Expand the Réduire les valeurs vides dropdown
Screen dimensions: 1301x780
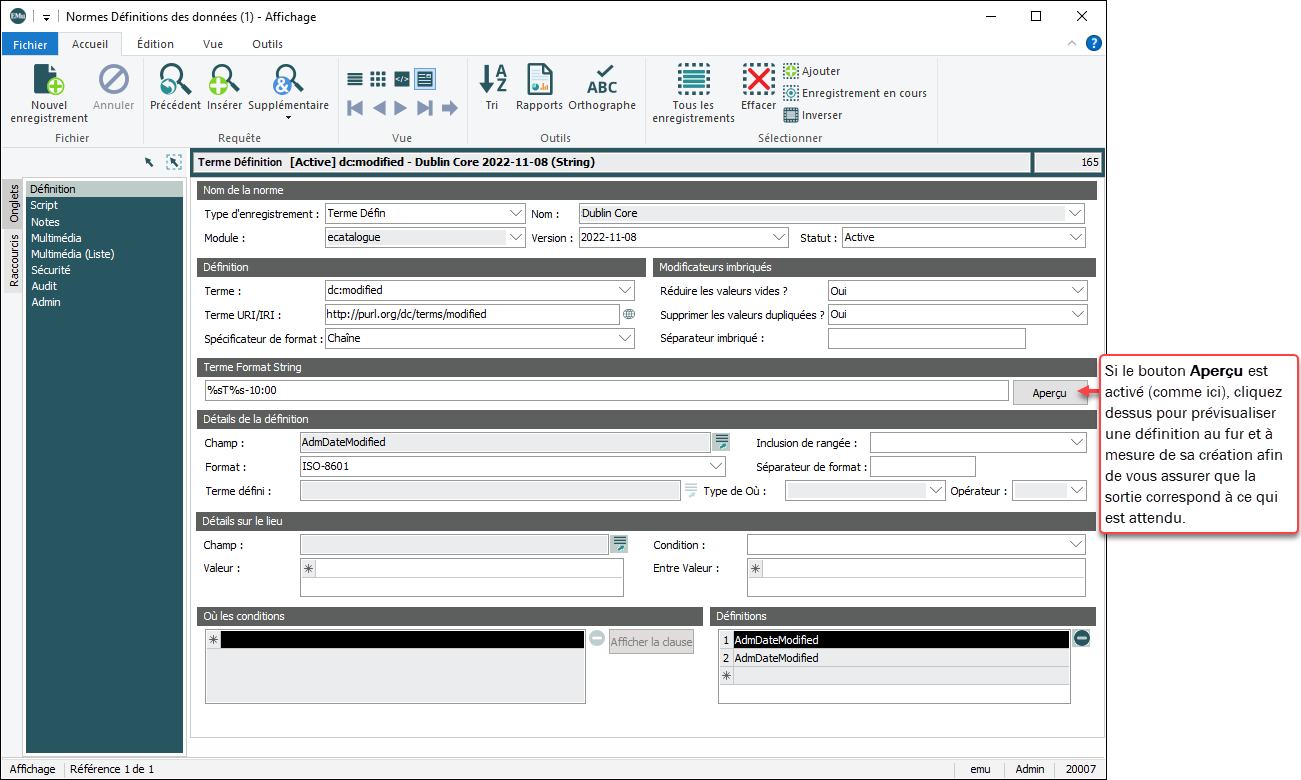1076,291
